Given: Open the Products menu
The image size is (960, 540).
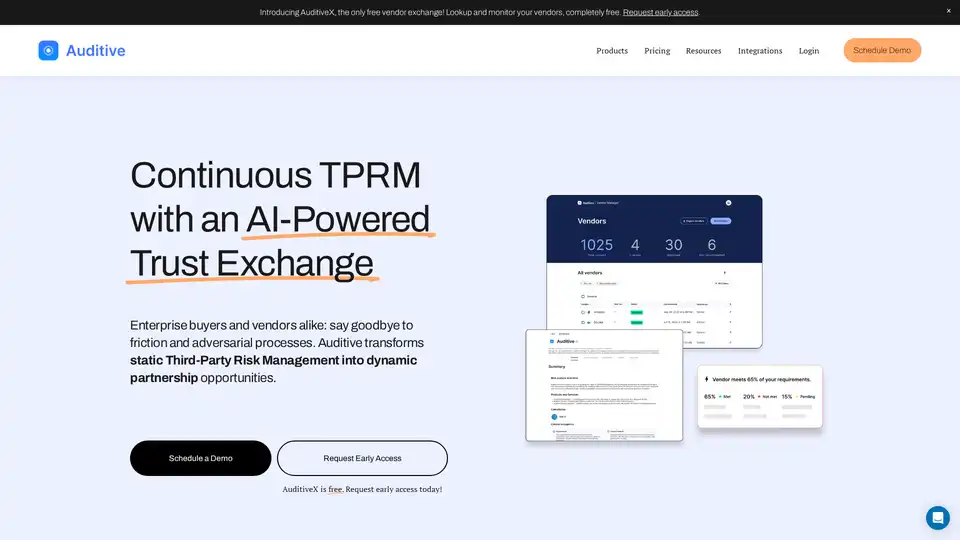Looking at the screenshot, I should click(612, 51).
